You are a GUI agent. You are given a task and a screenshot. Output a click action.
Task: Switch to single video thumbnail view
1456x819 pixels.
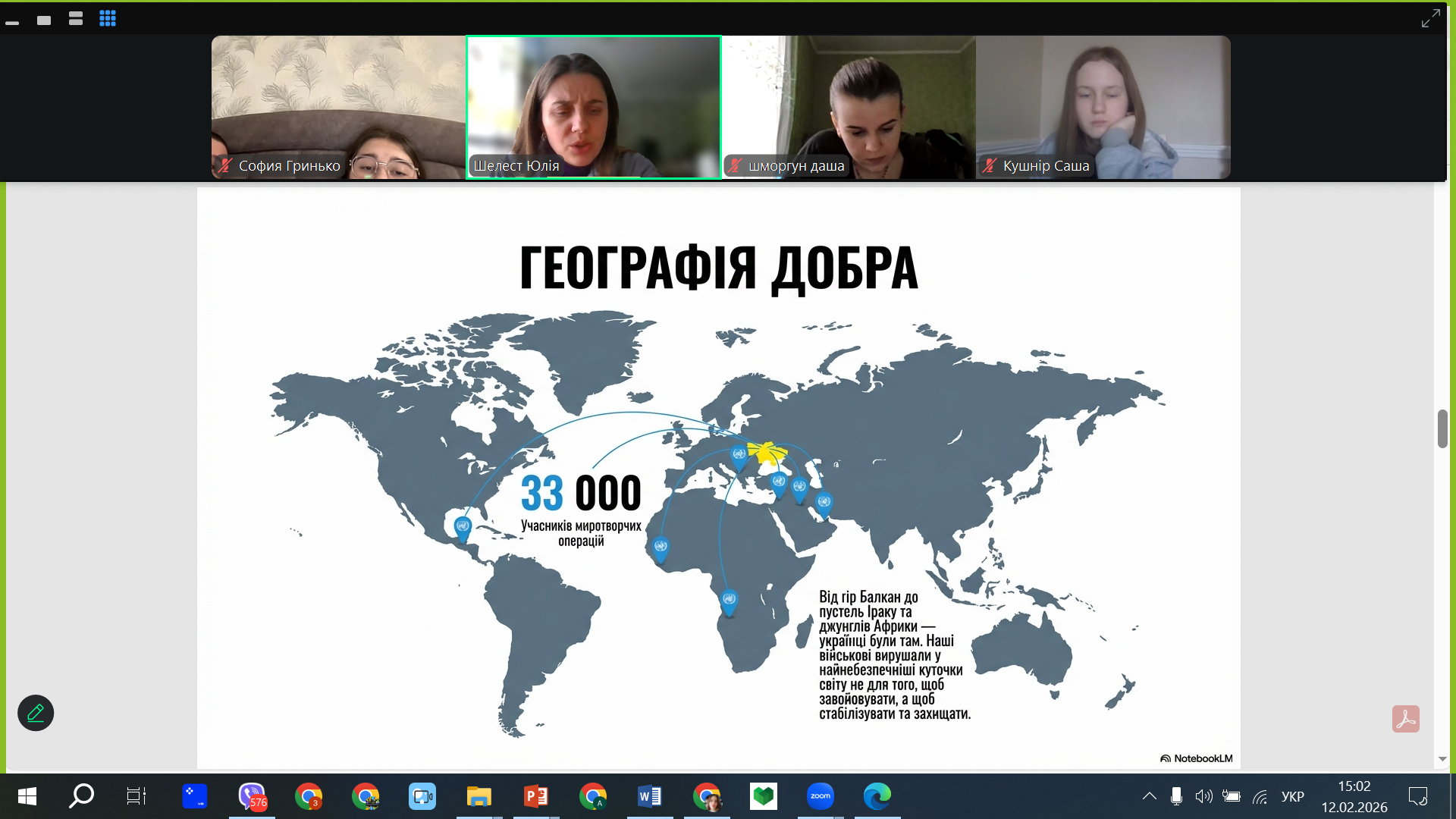[44, 20]
